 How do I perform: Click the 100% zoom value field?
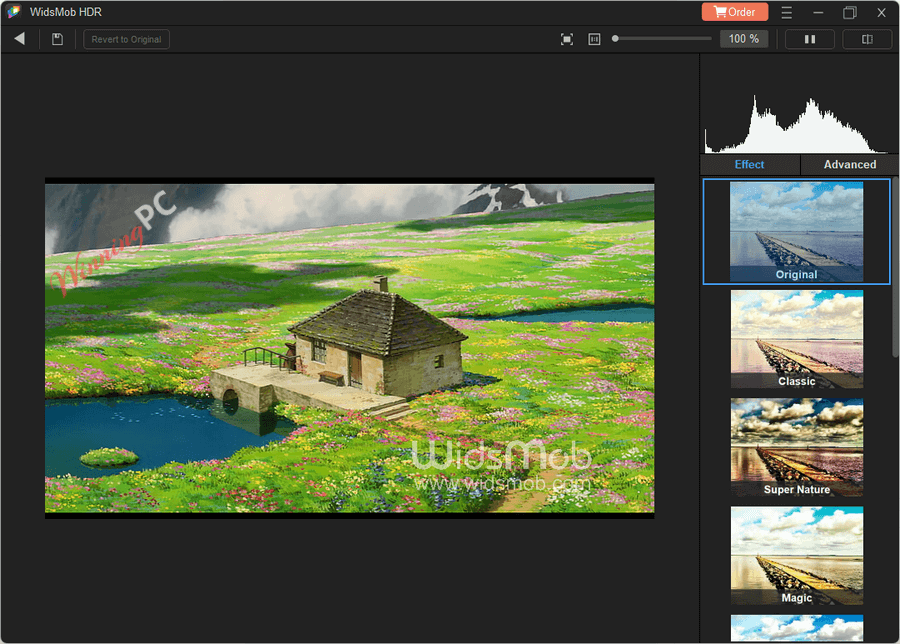point(744,38)
